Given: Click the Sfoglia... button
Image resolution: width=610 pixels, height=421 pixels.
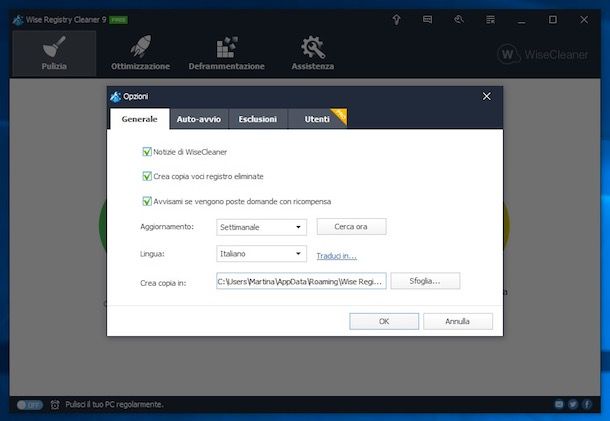Looking at the screenshot, I should click(x=425, y=281).
